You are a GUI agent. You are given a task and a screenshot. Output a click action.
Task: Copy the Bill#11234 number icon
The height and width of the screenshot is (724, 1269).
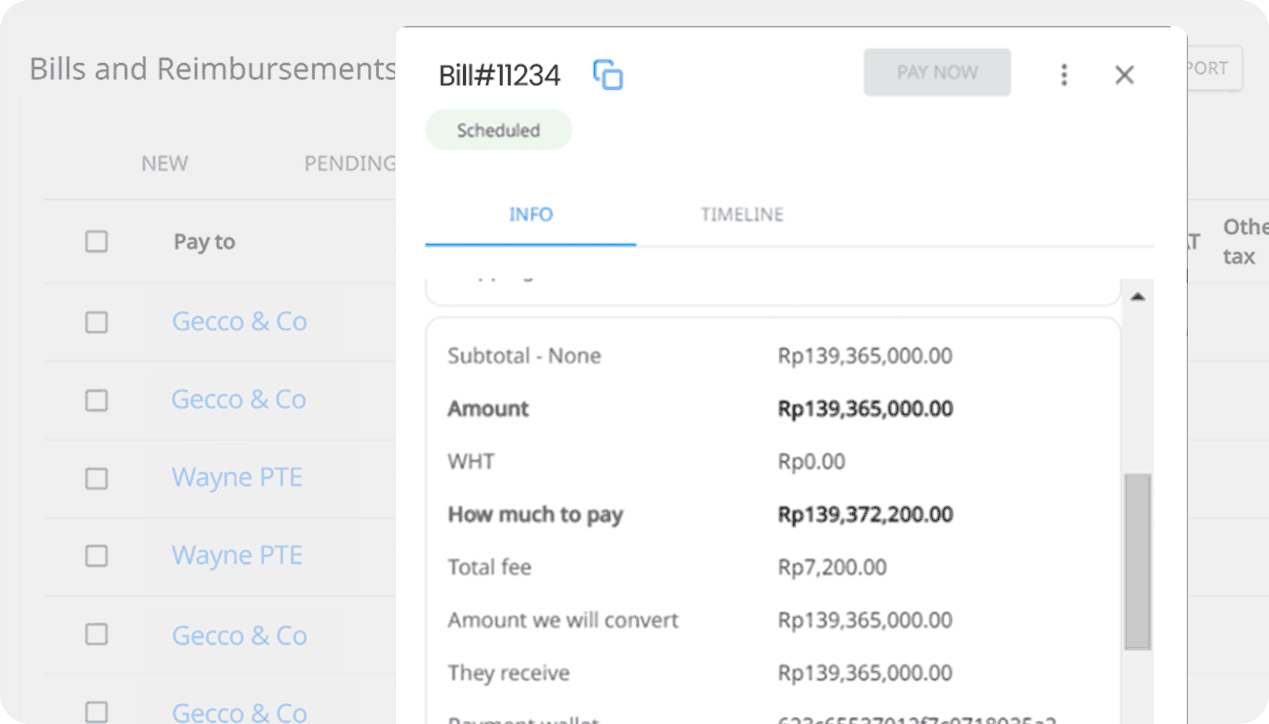click(608, 75)
